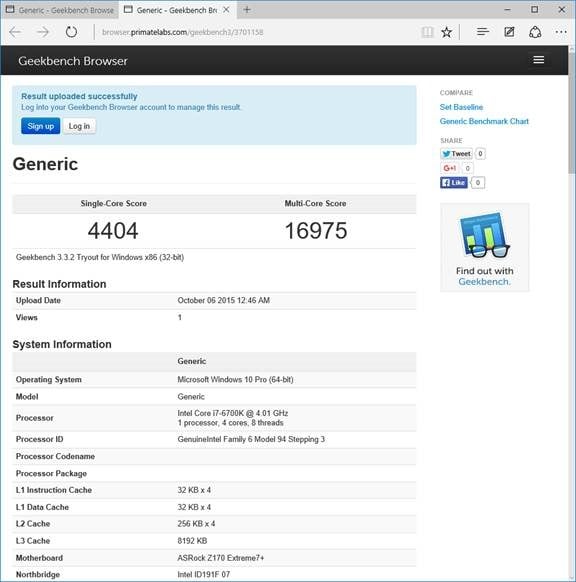Click the Log in button
This screenshot has height=582, width=576.
tap(79, 126)
